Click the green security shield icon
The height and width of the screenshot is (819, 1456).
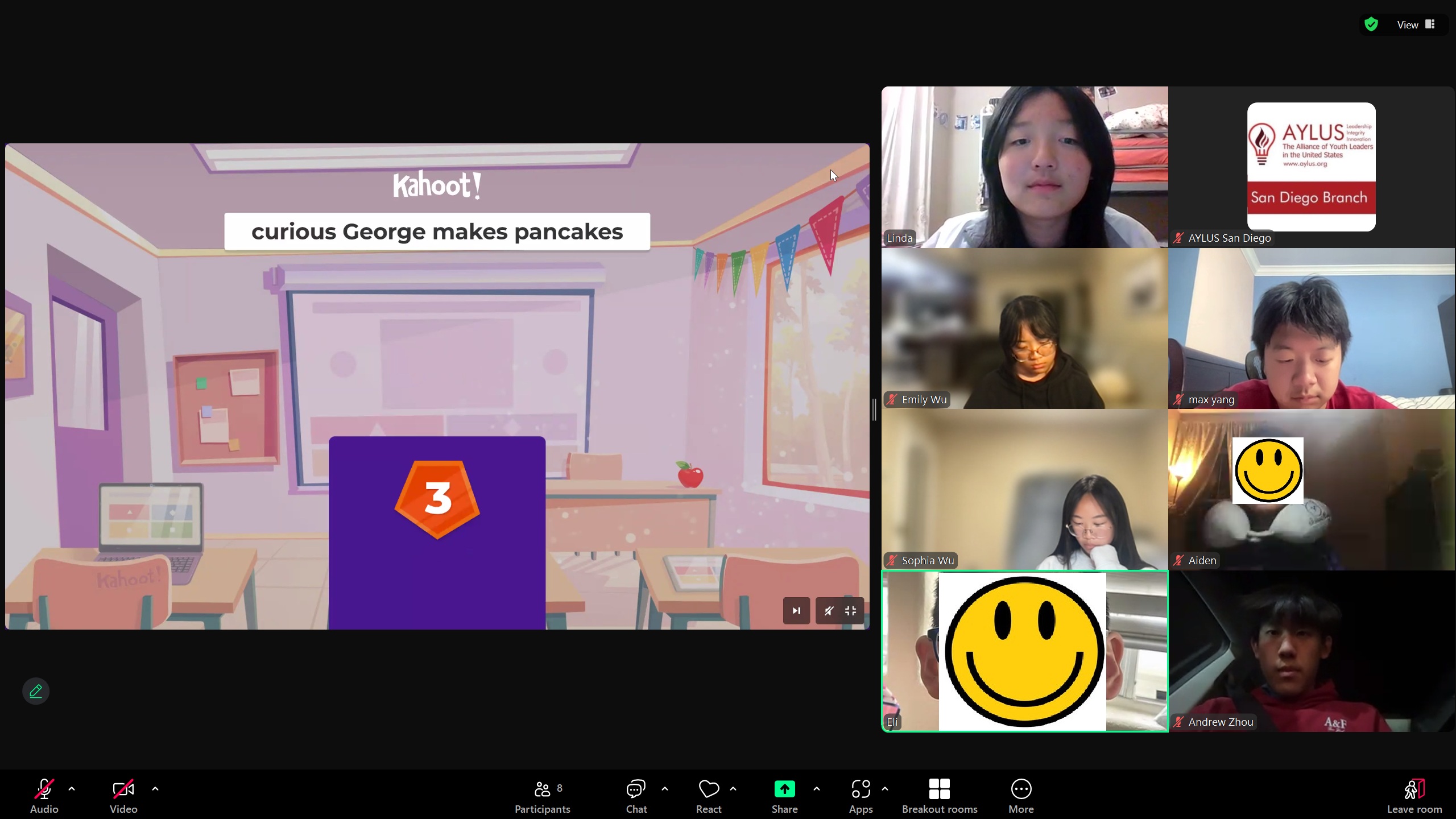[x=1371, y=24]
